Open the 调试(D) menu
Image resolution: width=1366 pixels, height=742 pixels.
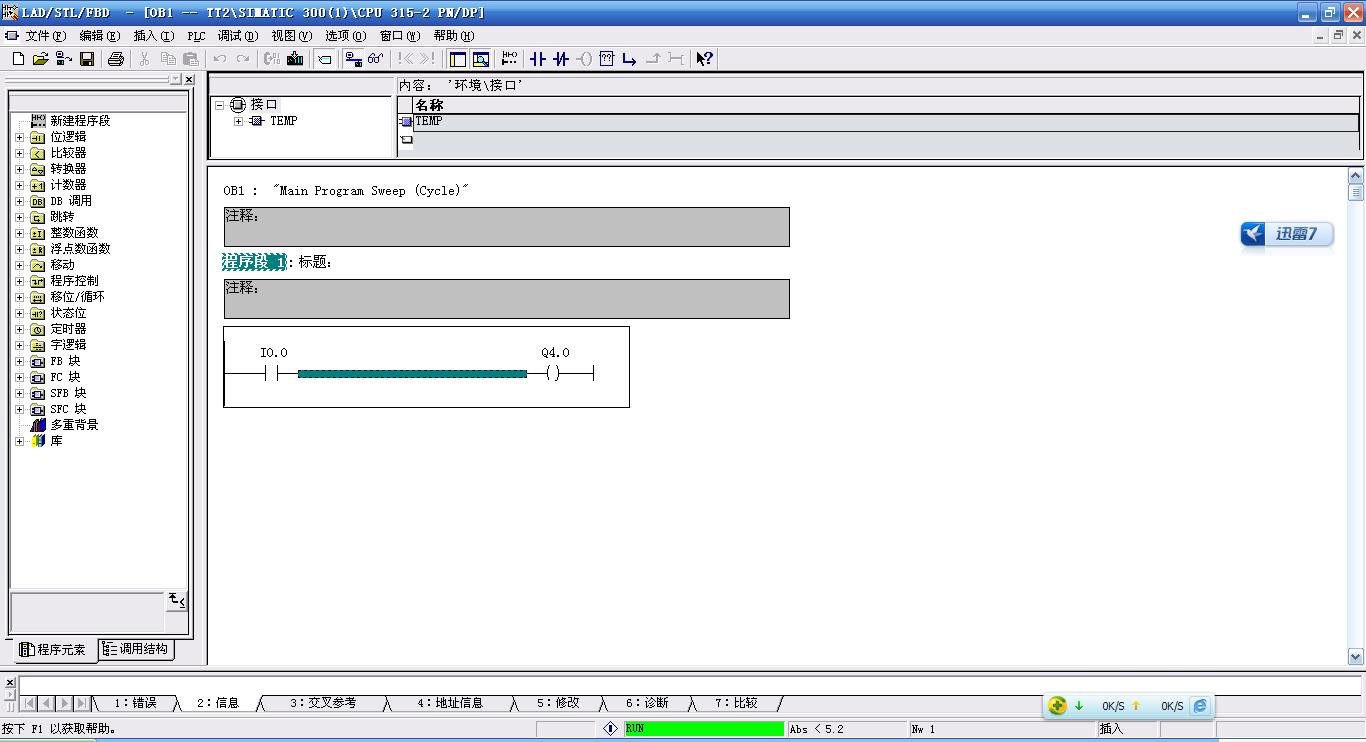pos(237,36)
